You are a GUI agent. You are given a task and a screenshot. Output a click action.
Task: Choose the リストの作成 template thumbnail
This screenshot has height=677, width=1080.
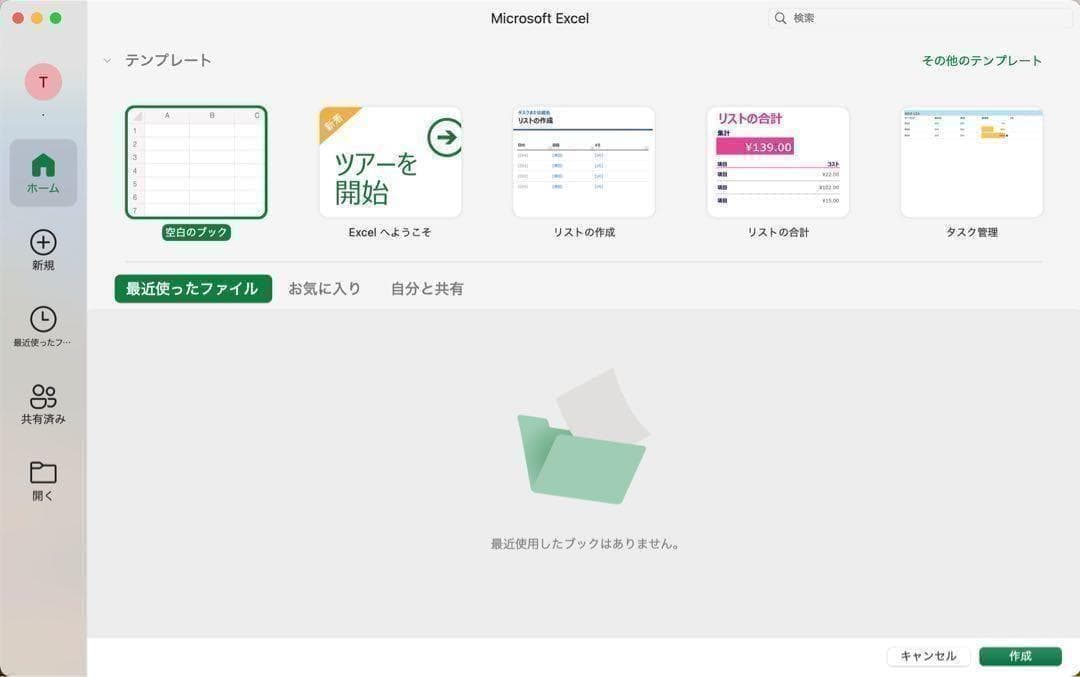[584, 162]
